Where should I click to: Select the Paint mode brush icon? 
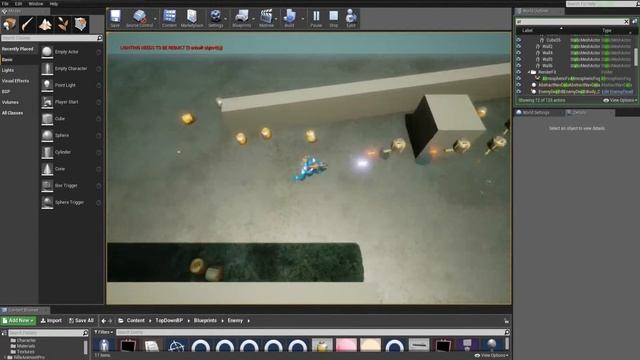click(27, 24)
